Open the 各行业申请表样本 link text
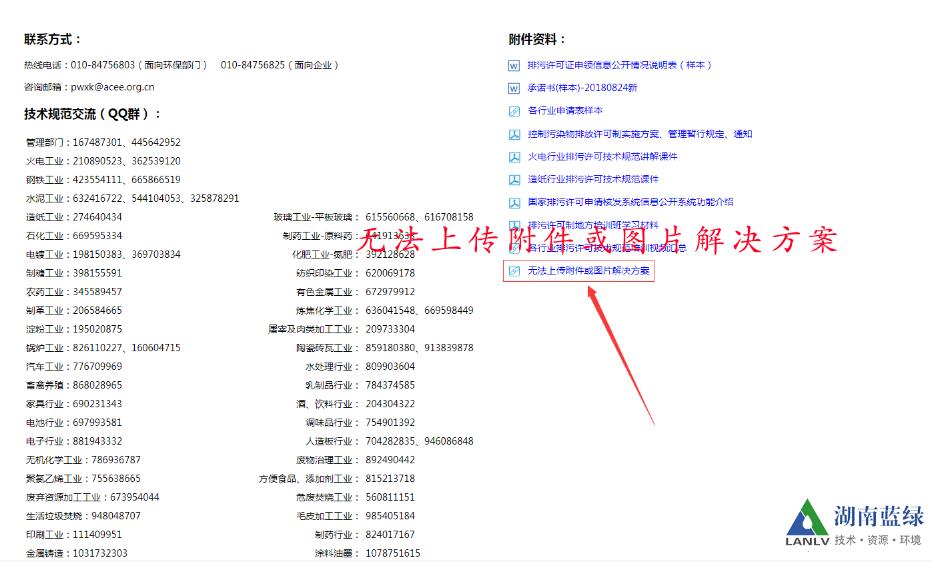The width and height of the screenshot is (933, 562). click(x=565, y=111)
